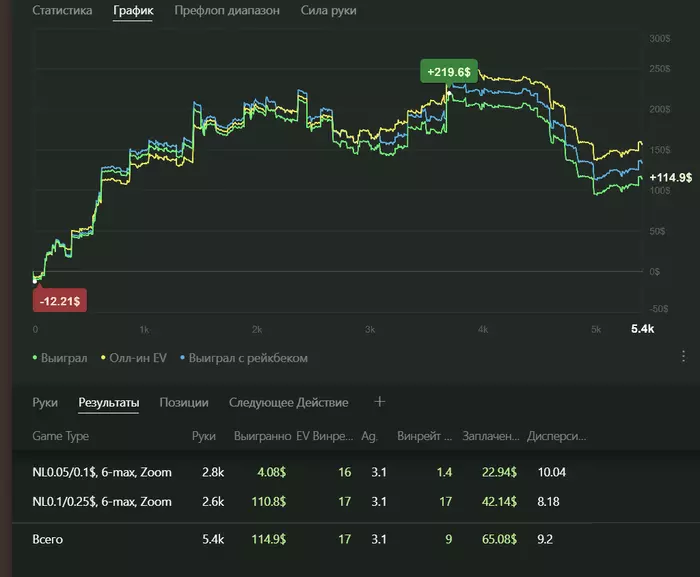Screen dimensions: 700x577
Task: Sort by EV Винрейт column header
Action: tap(325, 436)
